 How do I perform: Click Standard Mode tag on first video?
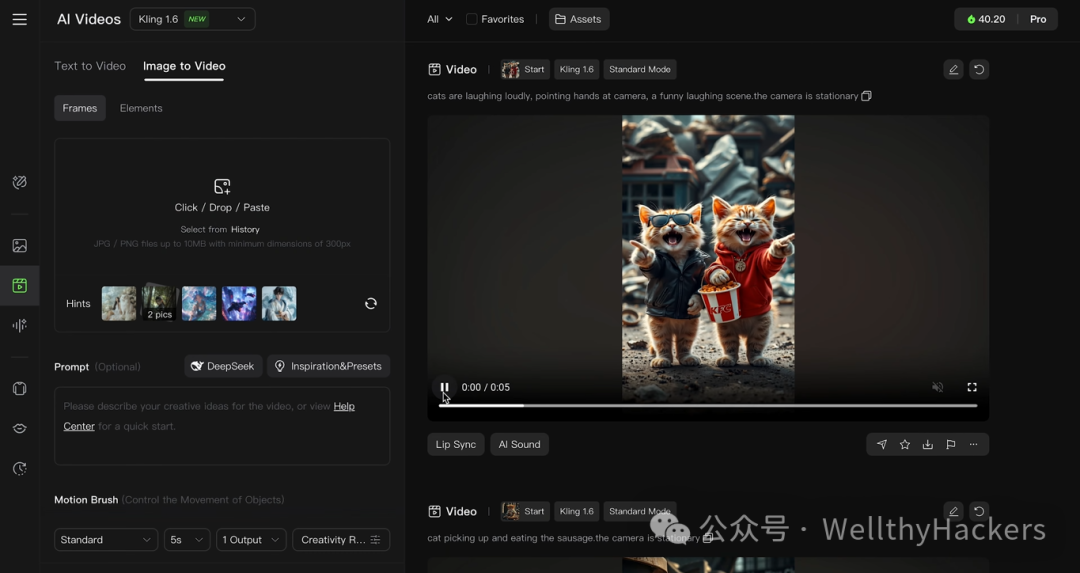tap(640, 70)
